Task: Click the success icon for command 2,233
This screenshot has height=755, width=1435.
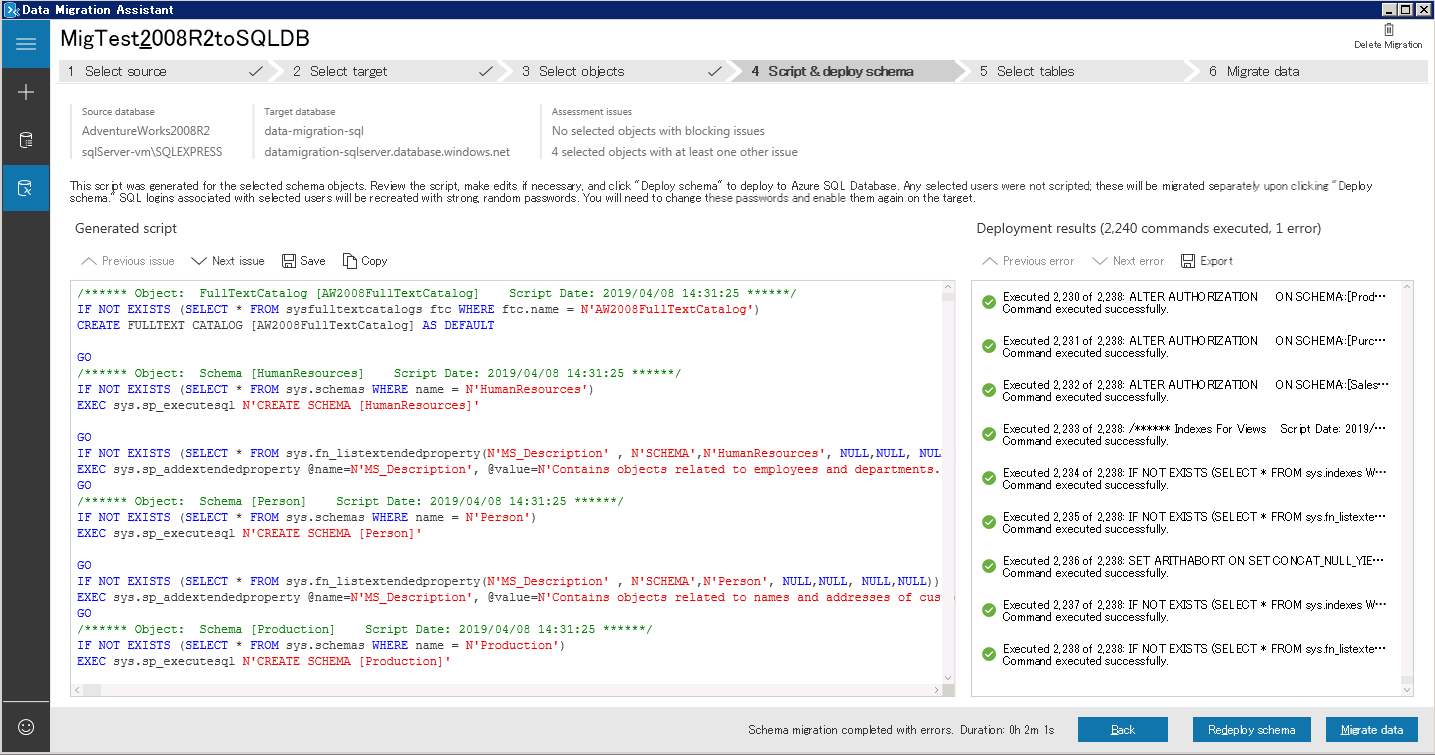Action: coord(989,434)
